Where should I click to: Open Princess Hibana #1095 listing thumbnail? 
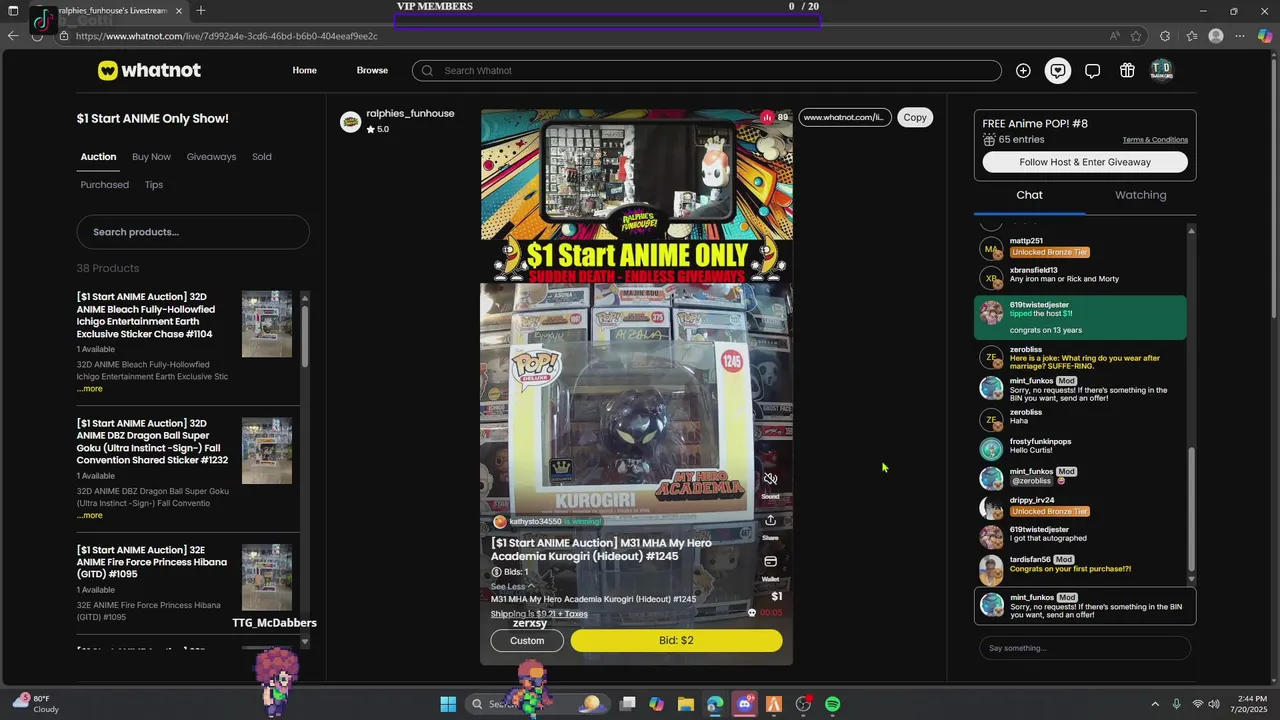(267, 577)
